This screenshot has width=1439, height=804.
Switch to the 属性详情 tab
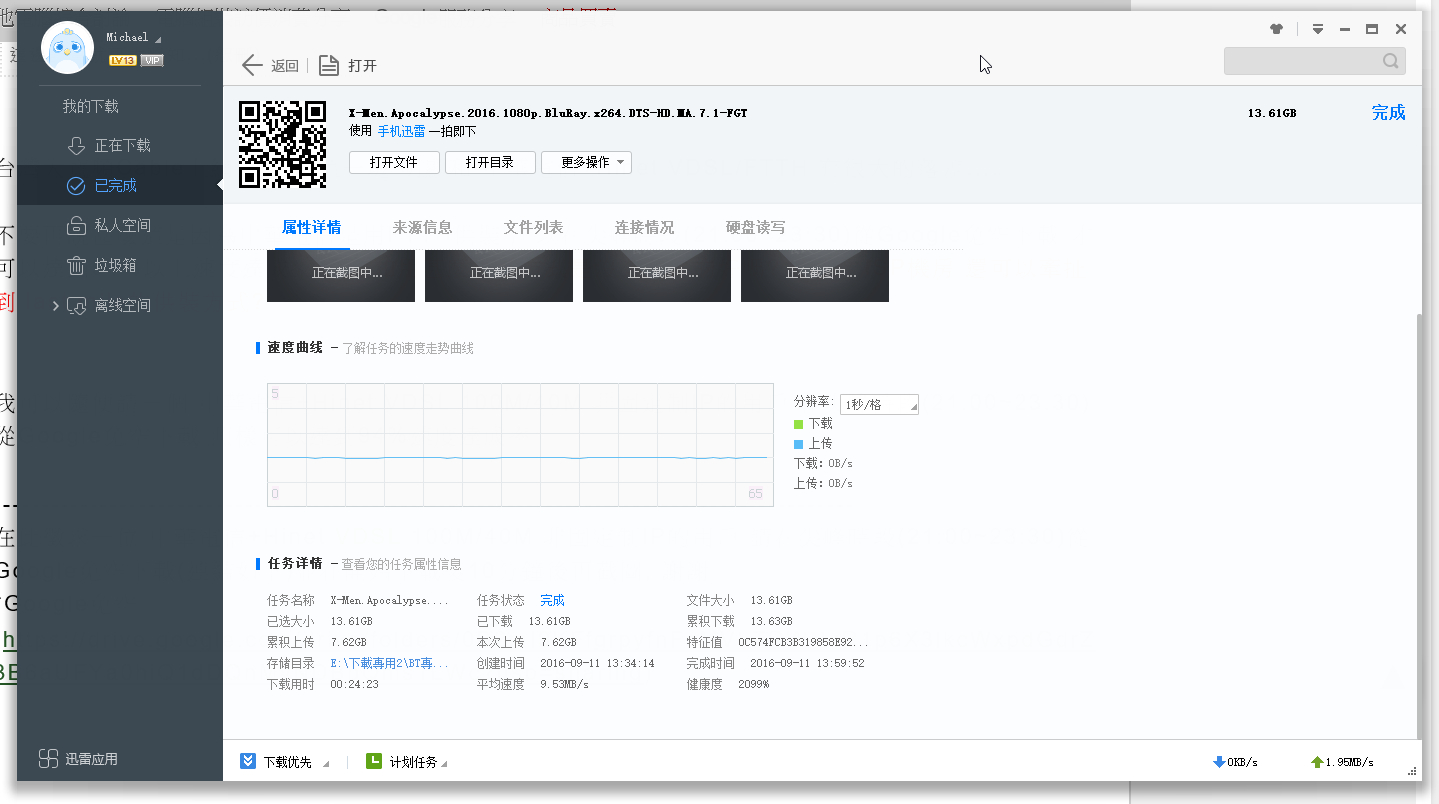click(x=311, y=227)
